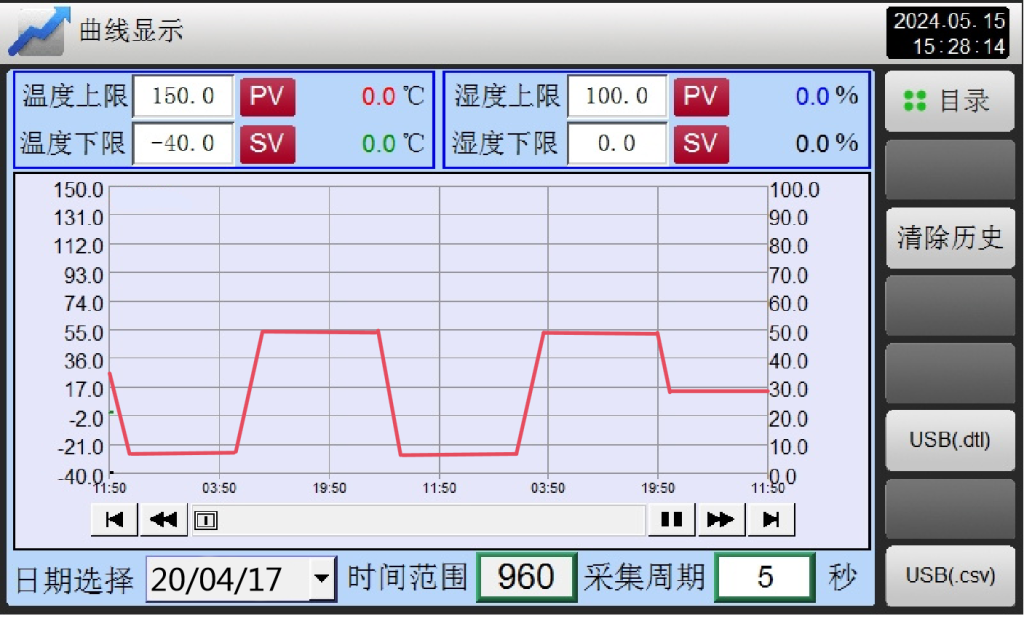
Task: Skip to the end of curve history
Action: point(771,520)
